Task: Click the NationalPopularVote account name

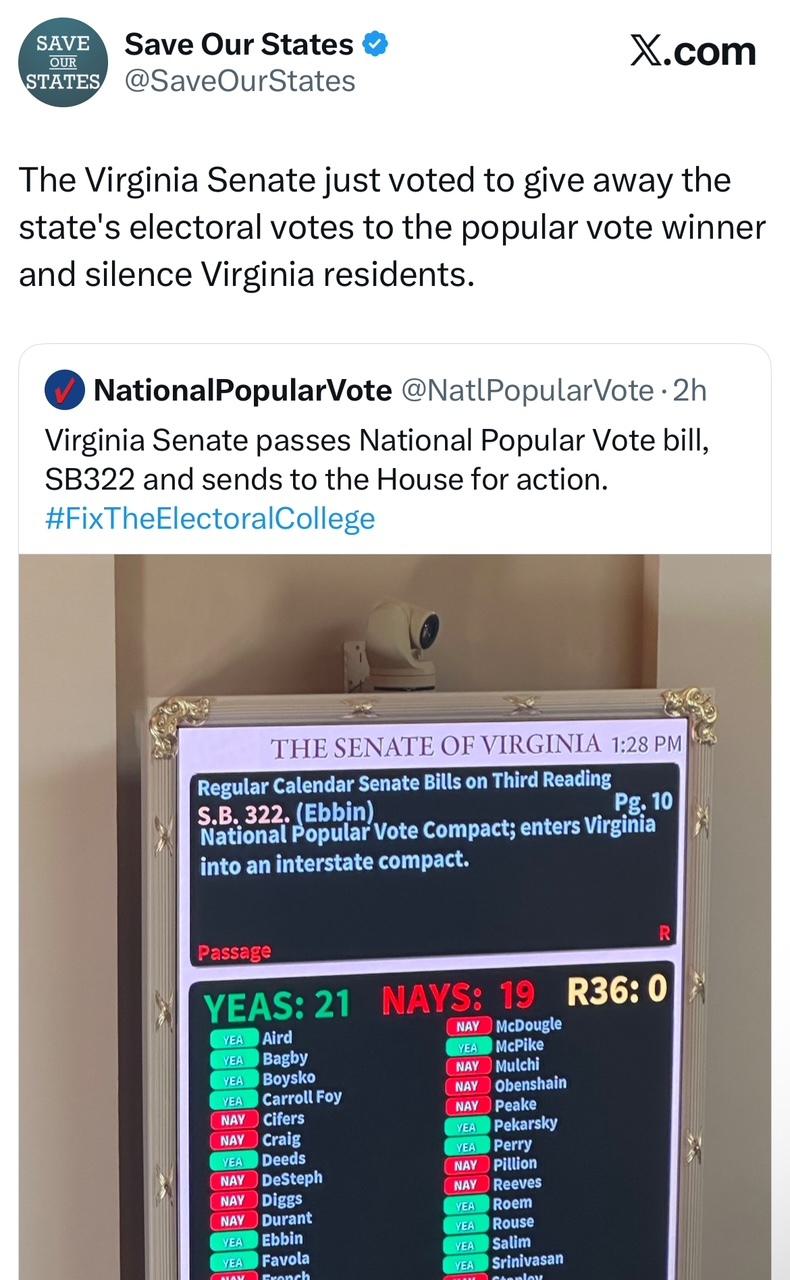Action: [x=242, y=391]
